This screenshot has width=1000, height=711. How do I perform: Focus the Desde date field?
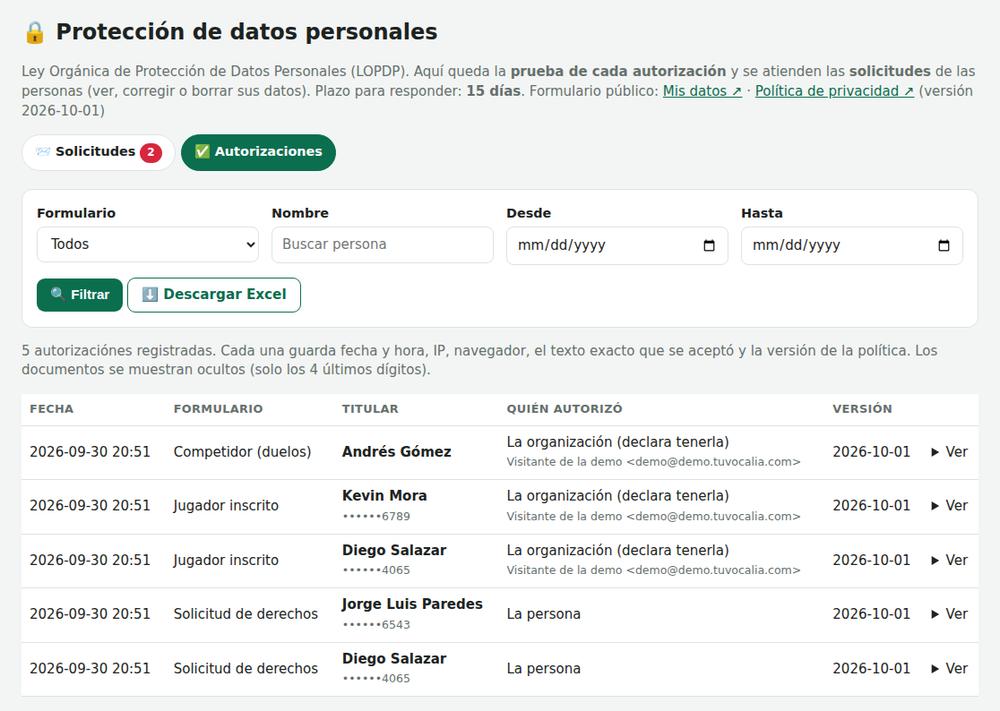[x=617, y=246]
